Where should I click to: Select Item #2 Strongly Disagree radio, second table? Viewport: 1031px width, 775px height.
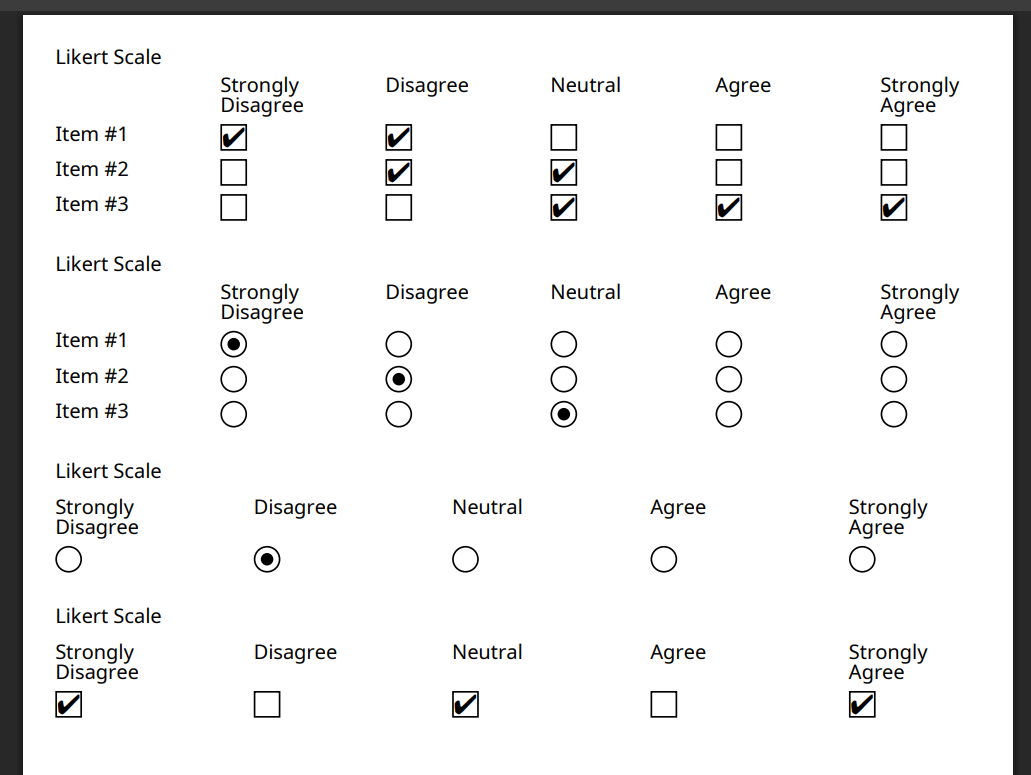(233, 379)
